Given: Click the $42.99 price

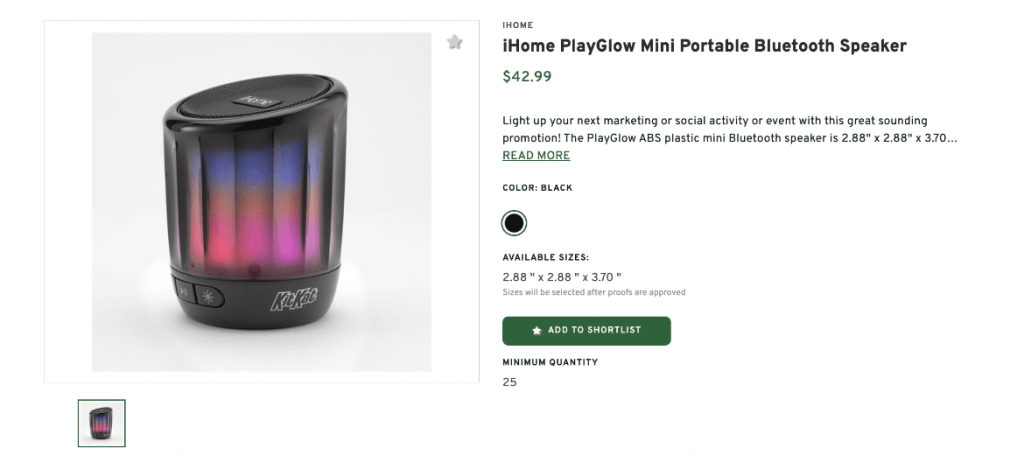Looking at the screenshot, I should [x=527, y=76].
